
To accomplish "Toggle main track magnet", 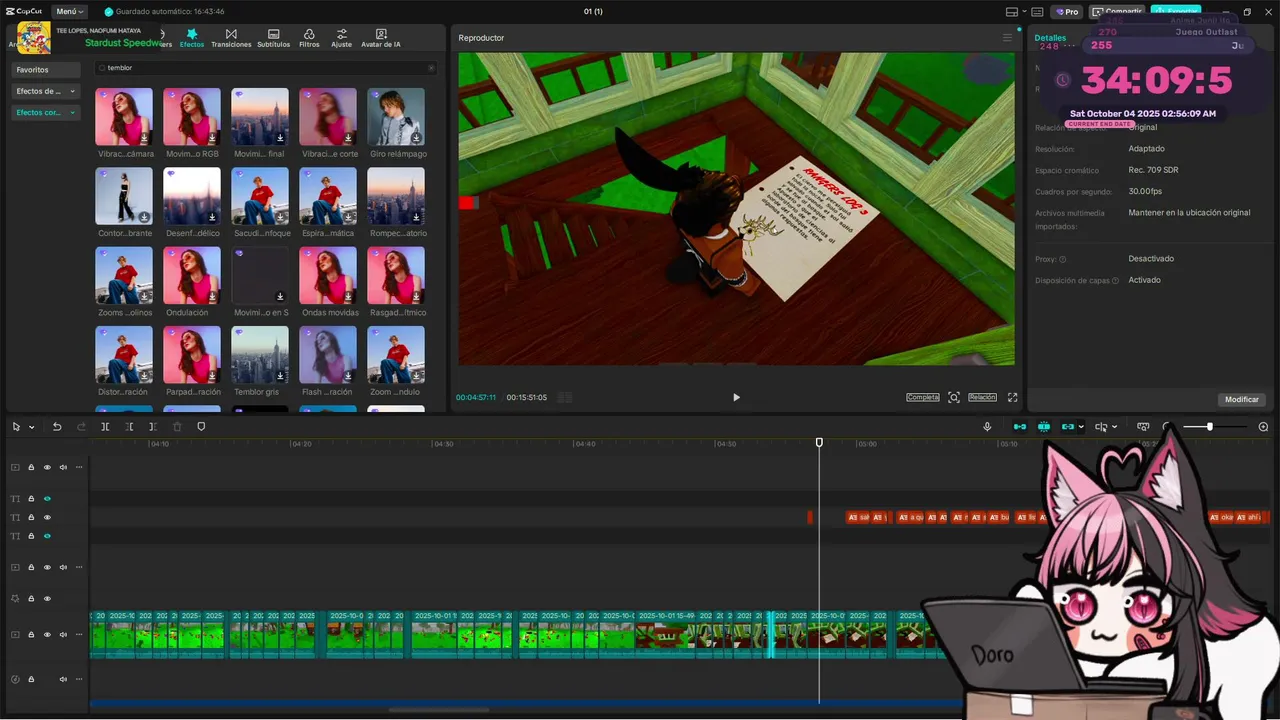I will coord(1020,427).
